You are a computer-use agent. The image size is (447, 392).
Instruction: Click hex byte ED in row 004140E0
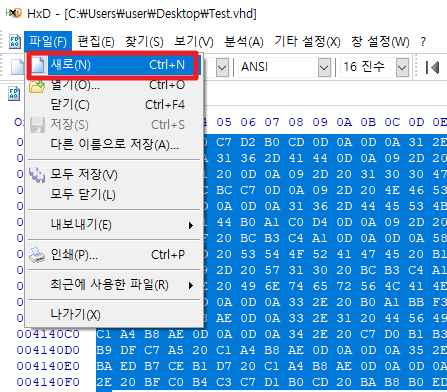pyautogui.click(x=128, y=366)
